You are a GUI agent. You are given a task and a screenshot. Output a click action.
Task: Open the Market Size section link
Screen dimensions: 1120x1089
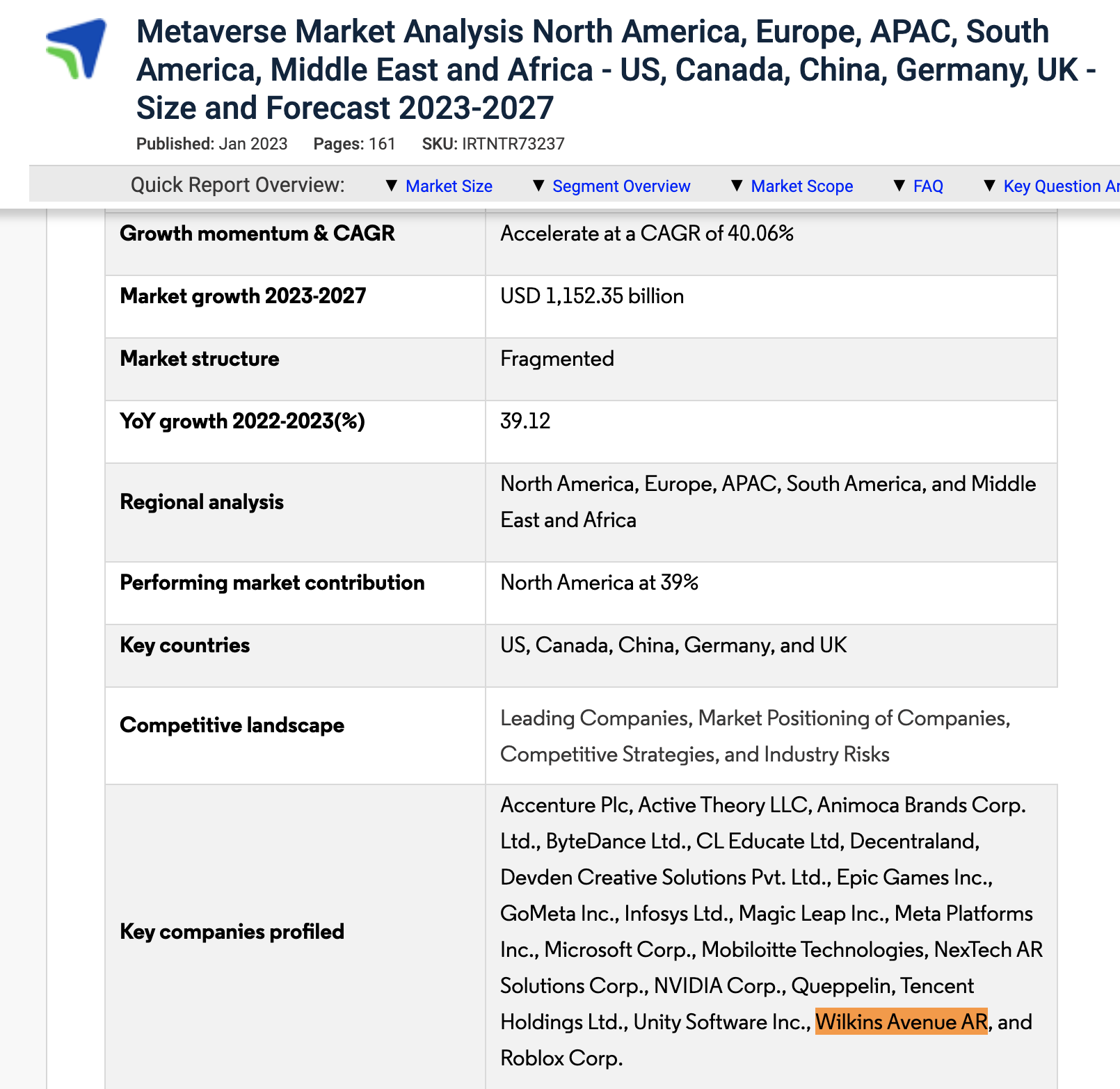click(x=449, y=186)
